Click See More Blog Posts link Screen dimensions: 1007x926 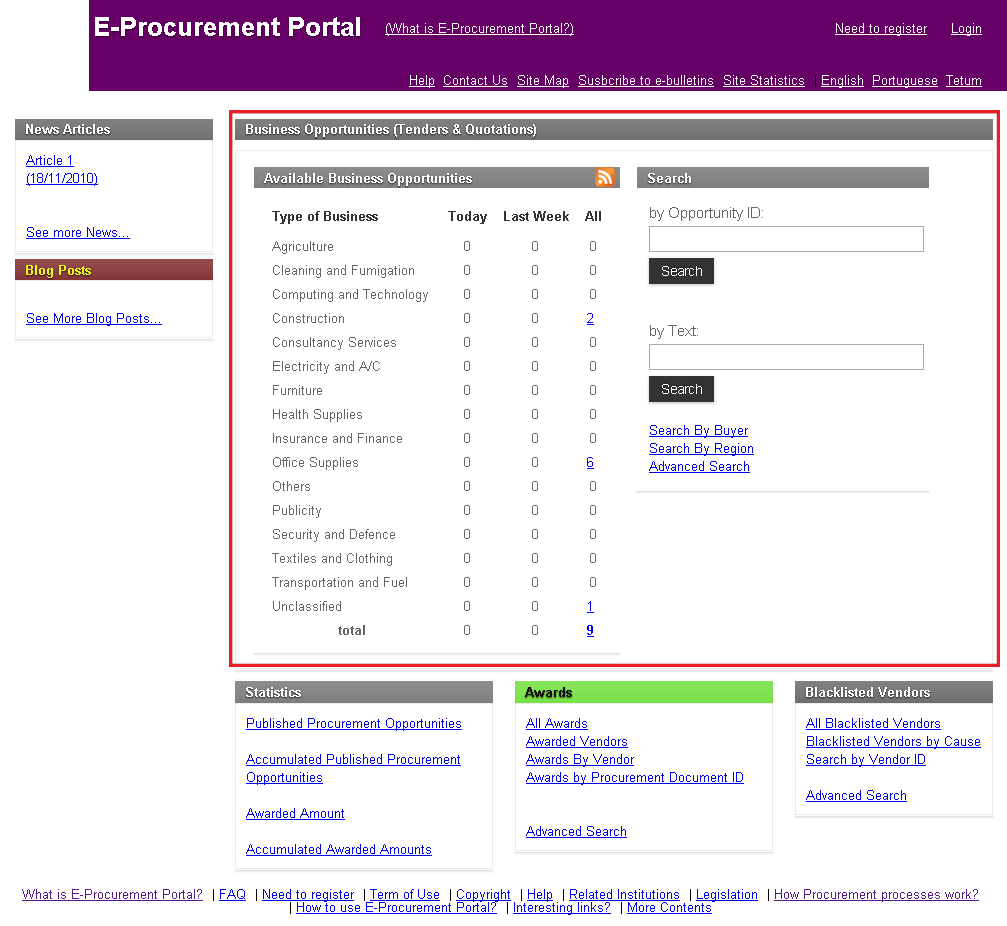(x=93, y=319)
